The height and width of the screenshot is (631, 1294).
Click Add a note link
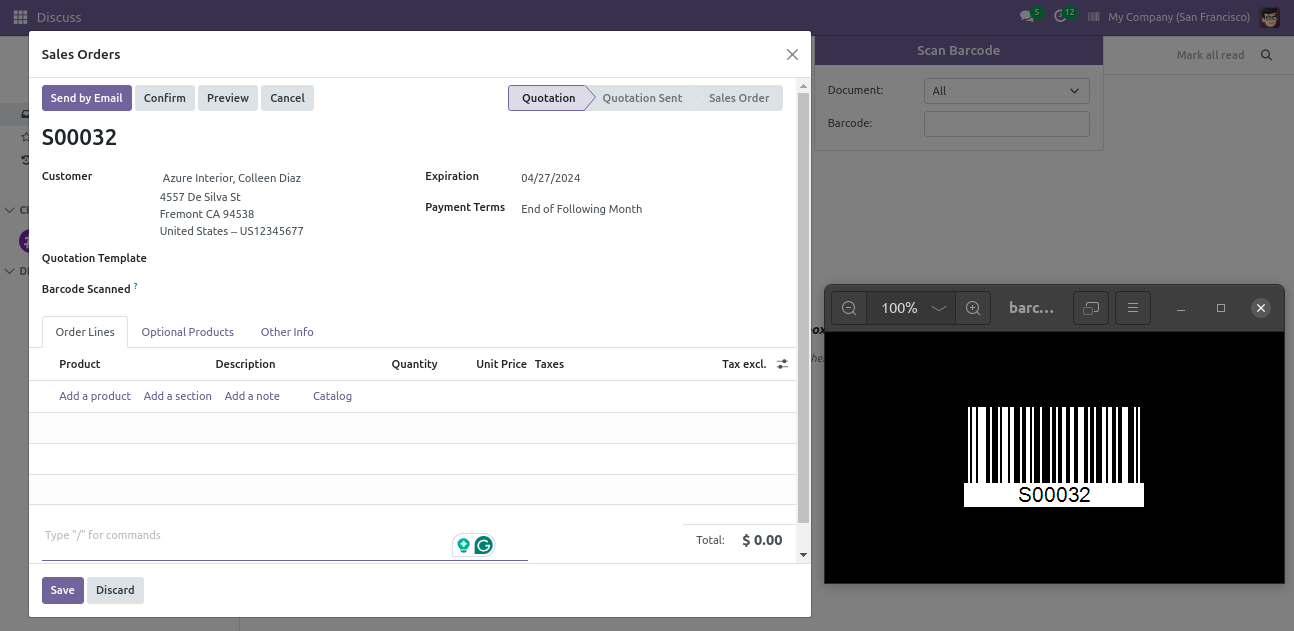click(252, 396)
